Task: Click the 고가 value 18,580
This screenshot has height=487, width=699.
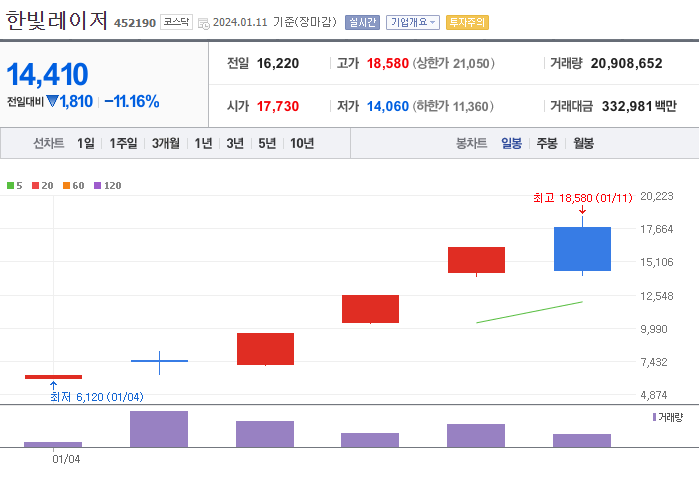Action: coord(387,63)
